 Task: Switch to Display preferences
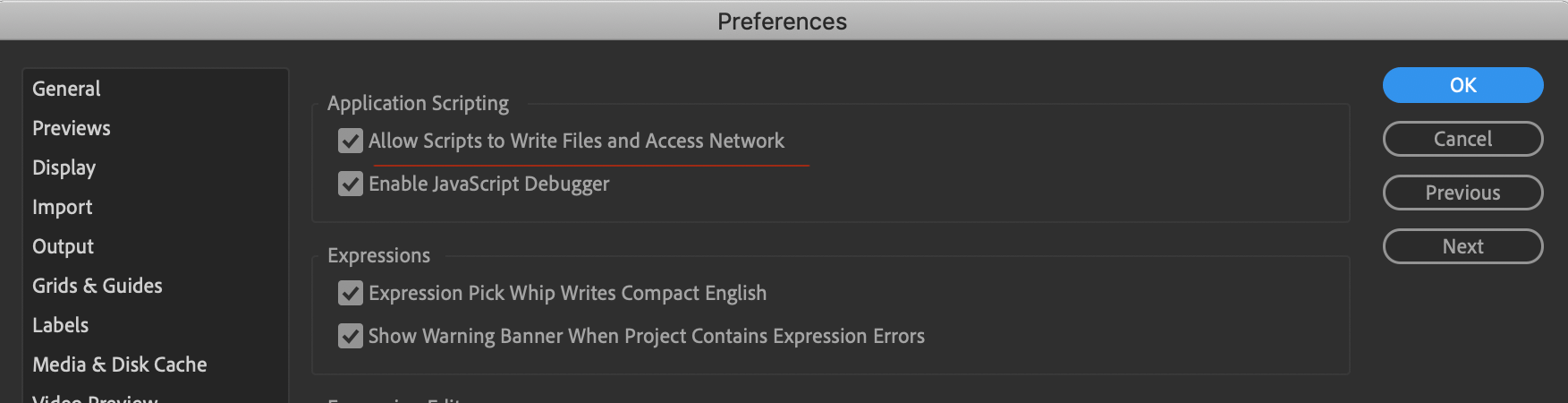[64, 167]
